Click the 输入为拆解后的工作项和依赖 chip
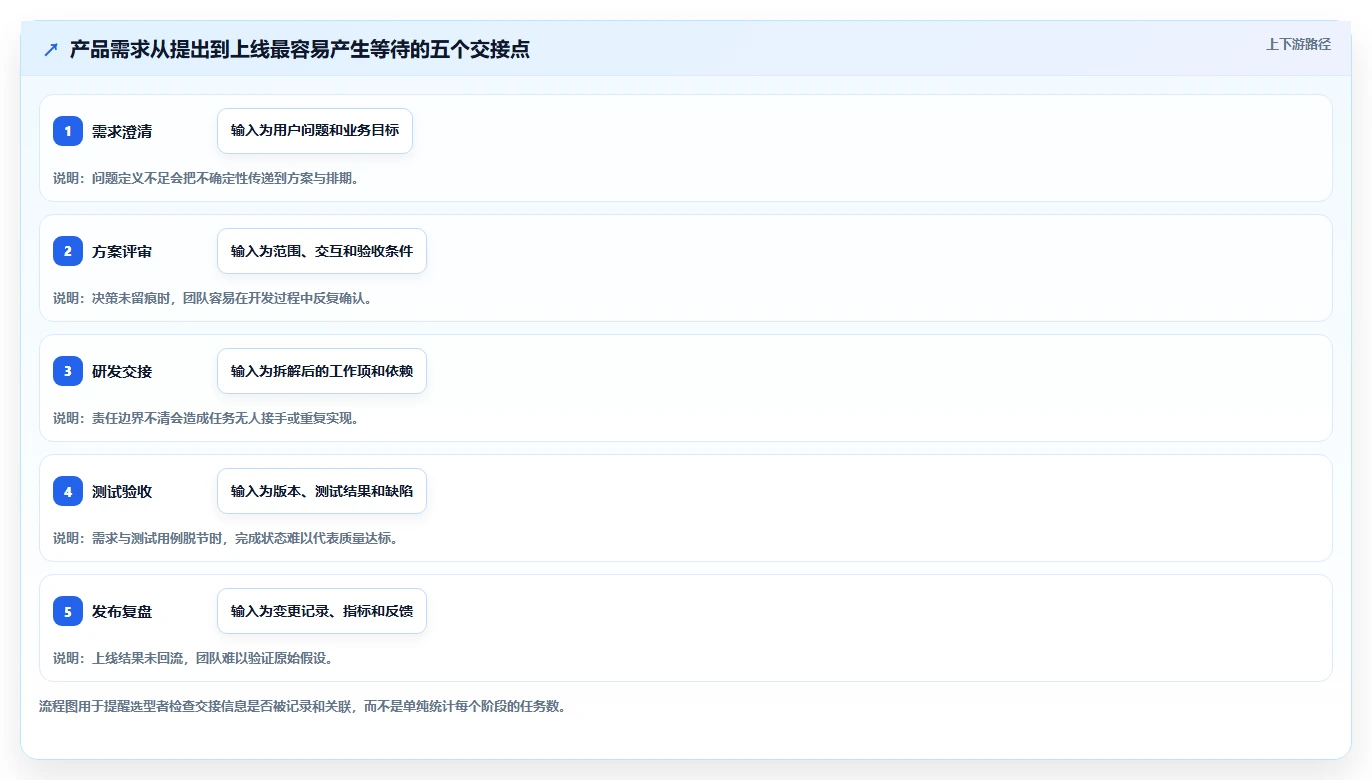The width and height of the screenshot is (1372, 780). click(322, 371)
